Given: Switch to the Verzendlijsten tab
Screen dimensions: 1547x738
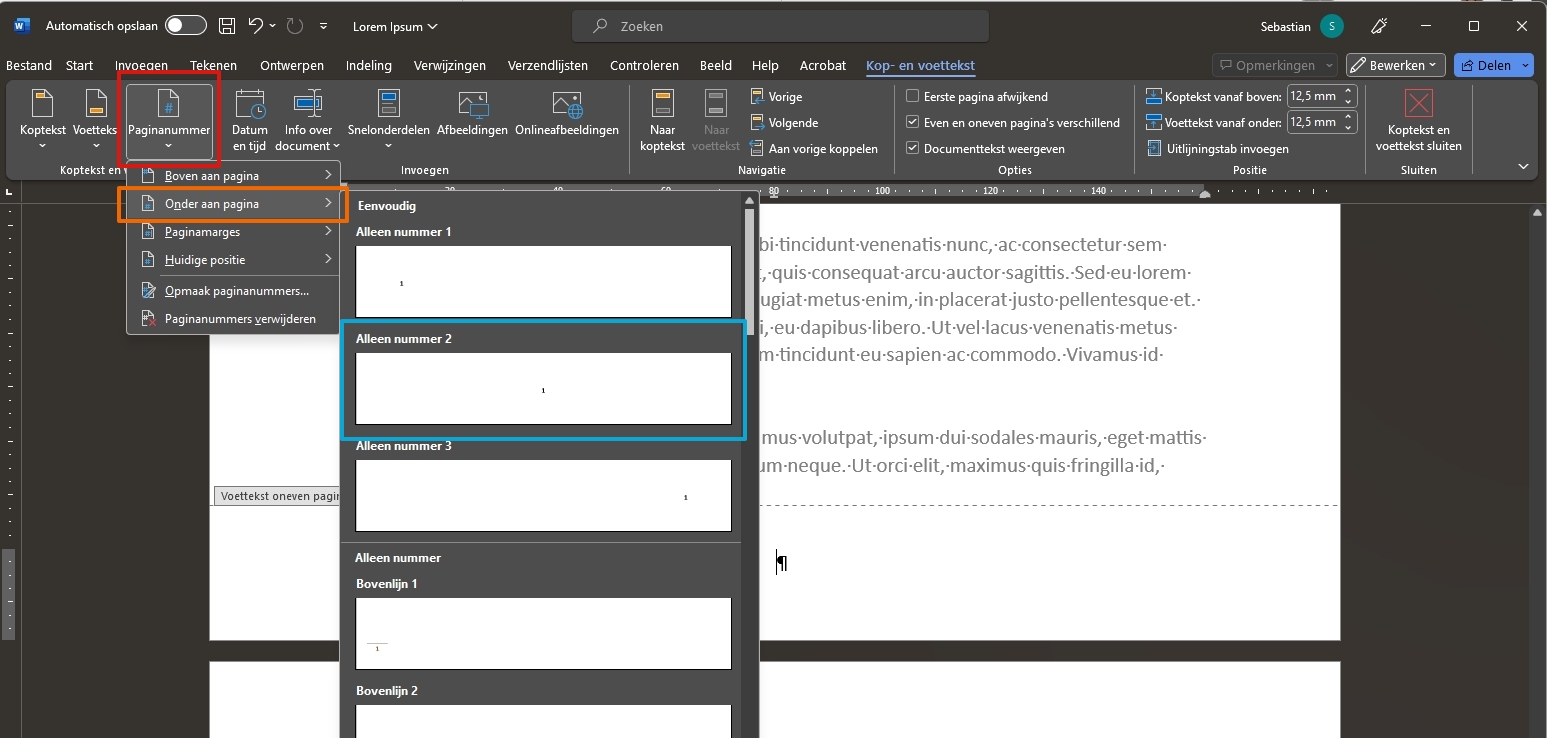Looking at the screenshot, I should (x=548, y=66).
